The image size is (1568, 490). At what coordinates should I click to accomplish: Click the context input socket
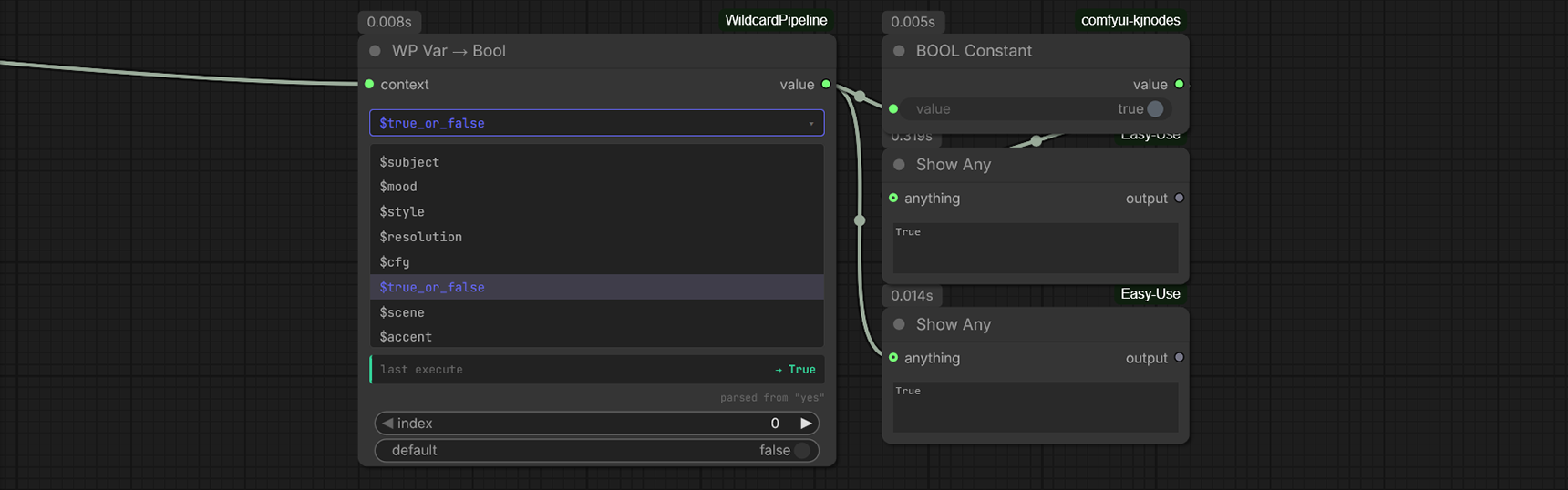(x=369, y=84)
